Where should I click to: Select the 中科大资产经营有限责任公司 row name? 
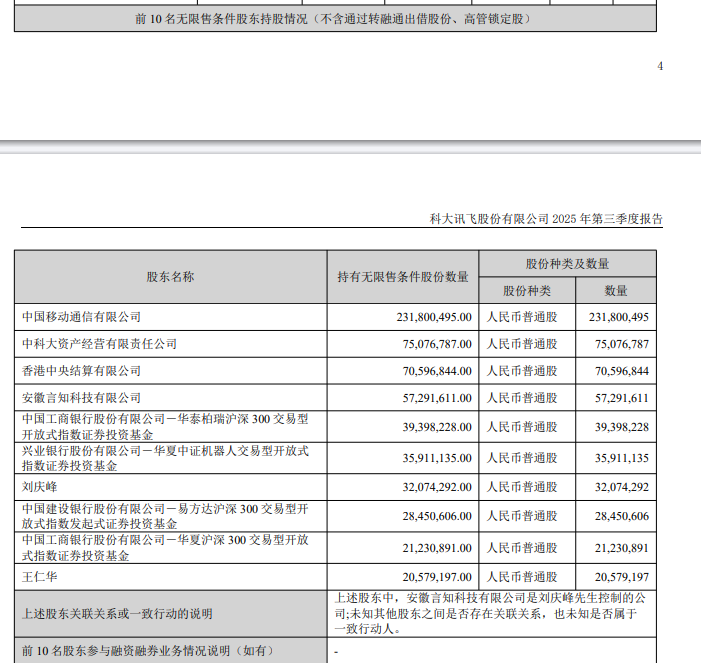point(99,344)
